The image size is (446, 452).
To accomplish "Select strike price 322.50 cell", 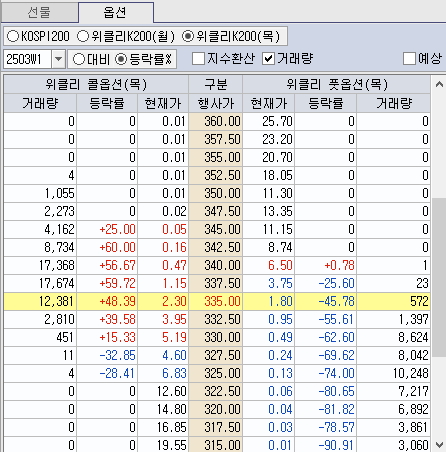I will coord(216,391).
